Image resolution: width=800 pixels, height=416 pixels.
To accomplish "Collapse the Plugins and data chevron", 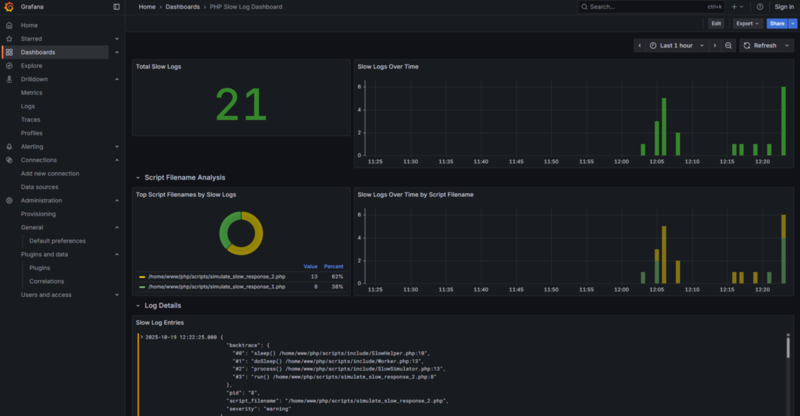I will (117, 254).
